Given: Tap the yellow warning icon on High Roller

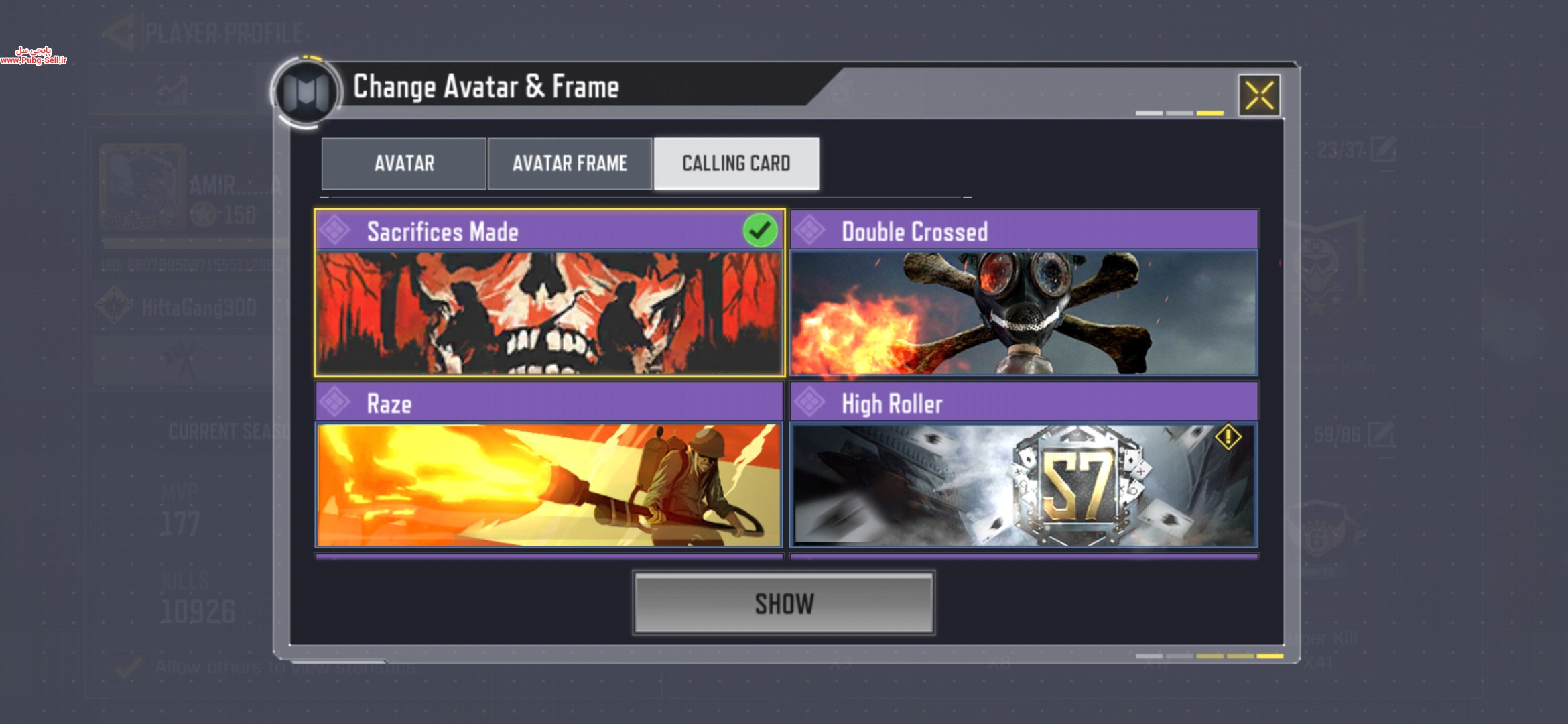Looking at the screenshot, I should (x=1228, y=437).
